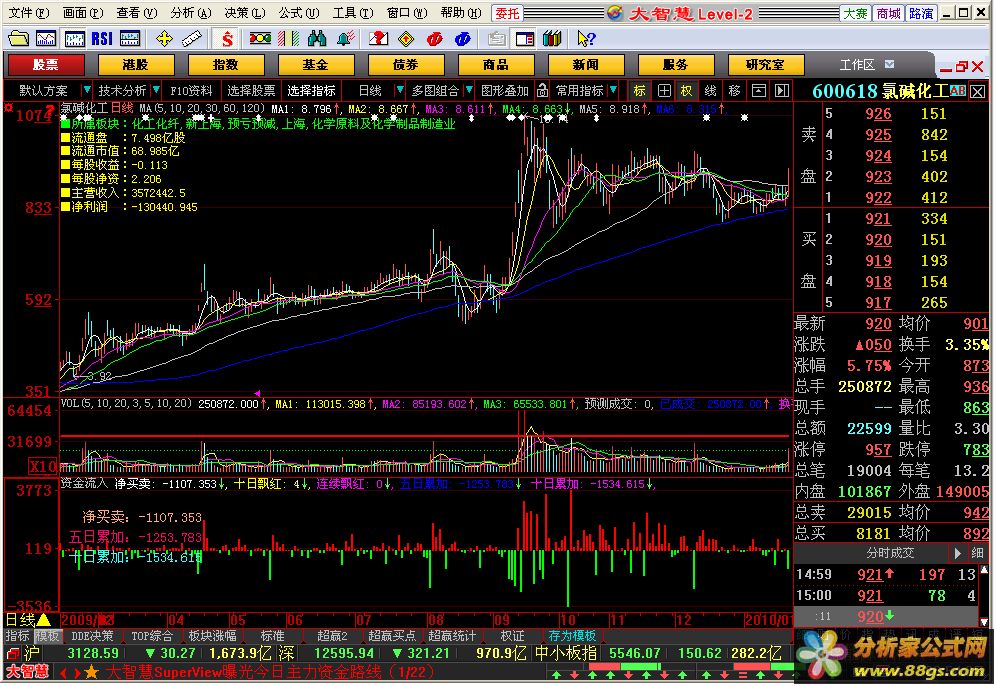Select the 超赢买点 bottom tab
The height and width of the screenshot is (686, 996).
391,636
